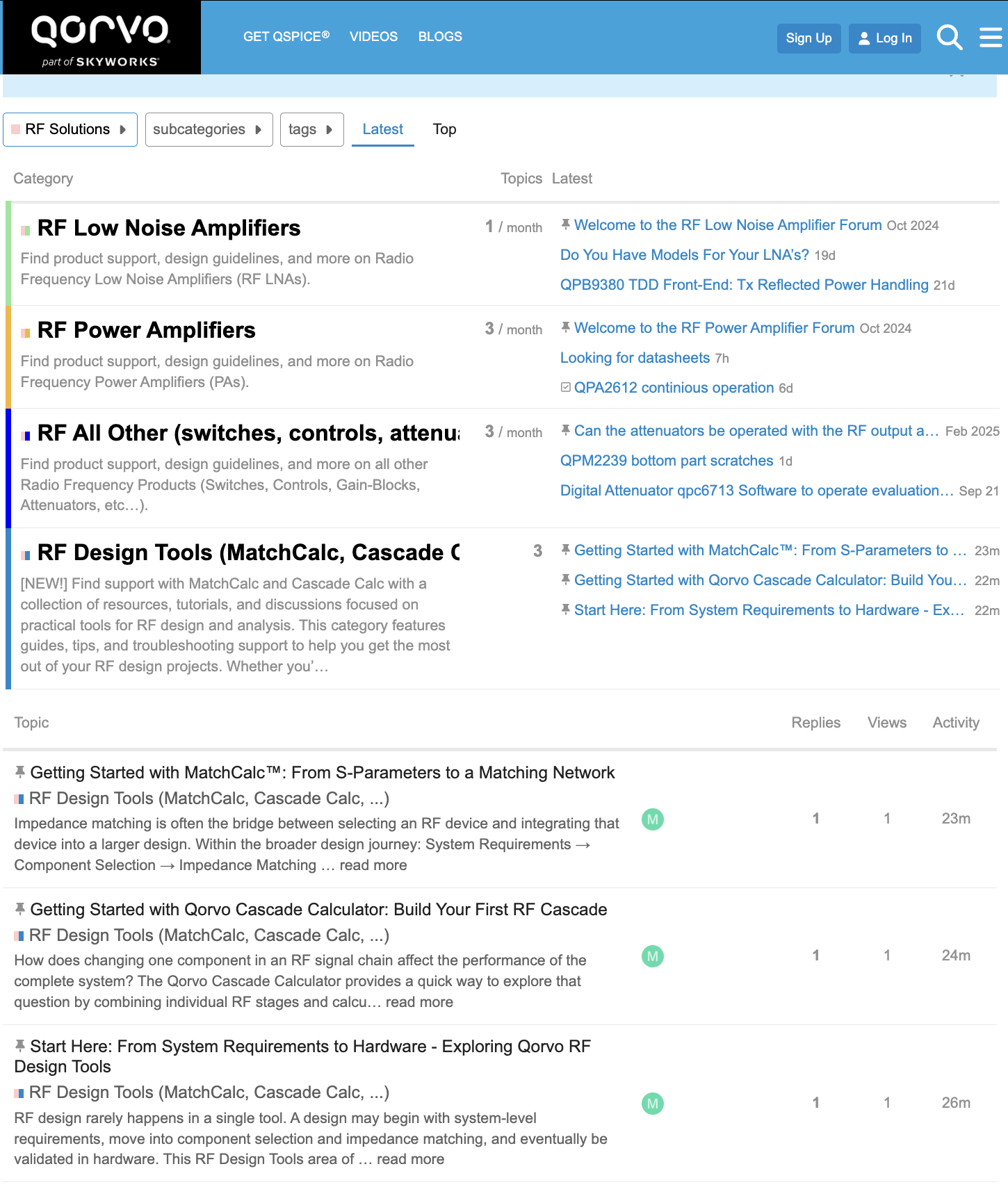Open GET QSPICE in the header menu

tap(286, 37)
